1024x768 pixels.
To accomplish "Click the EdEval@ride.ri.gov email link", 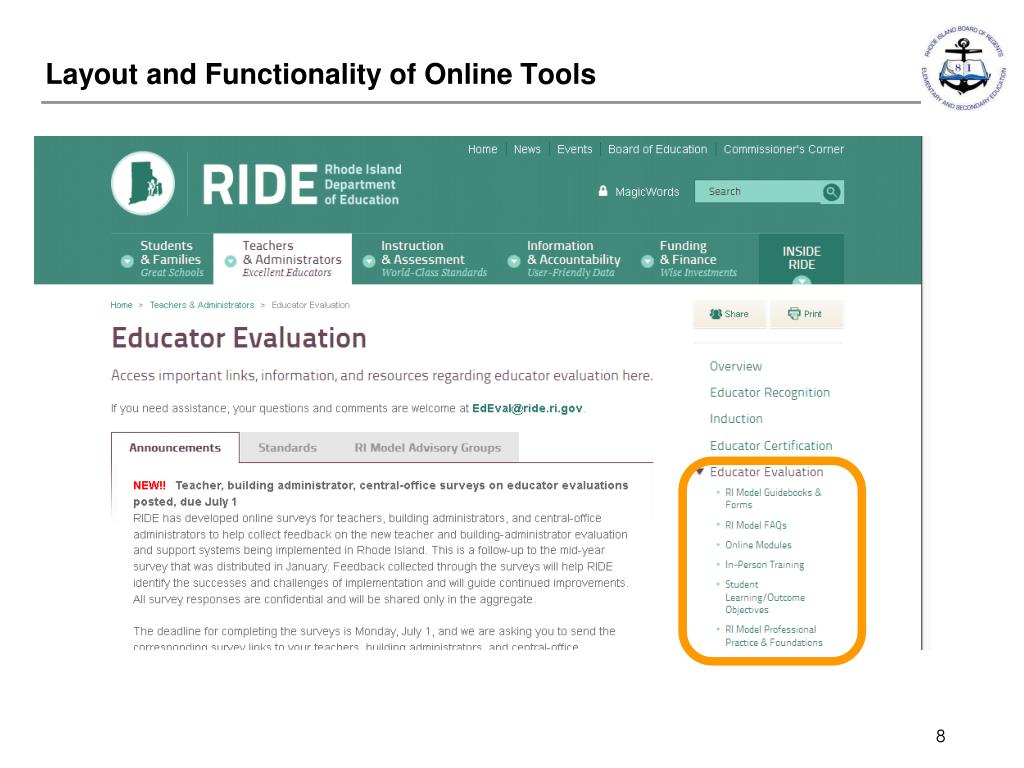I will pyautogui.click(x=527, y=408).
